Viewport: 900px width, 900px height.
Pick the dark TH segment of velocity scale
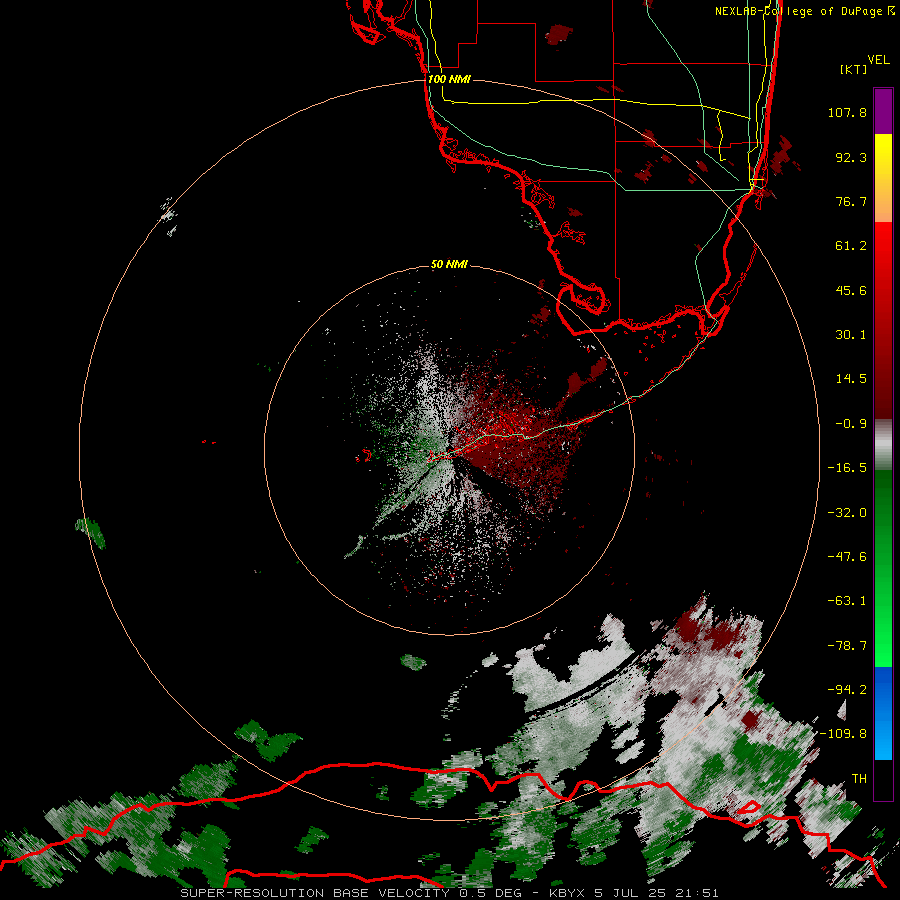(883, 779)
